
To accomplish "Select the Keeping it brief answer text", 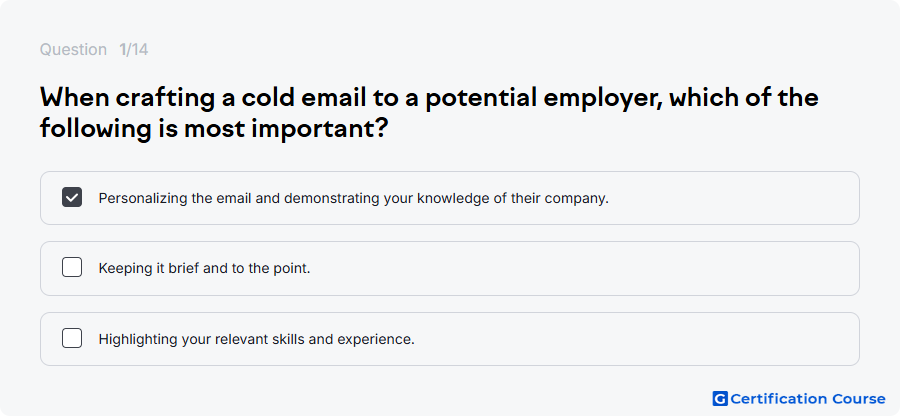I will click(204, 269).
